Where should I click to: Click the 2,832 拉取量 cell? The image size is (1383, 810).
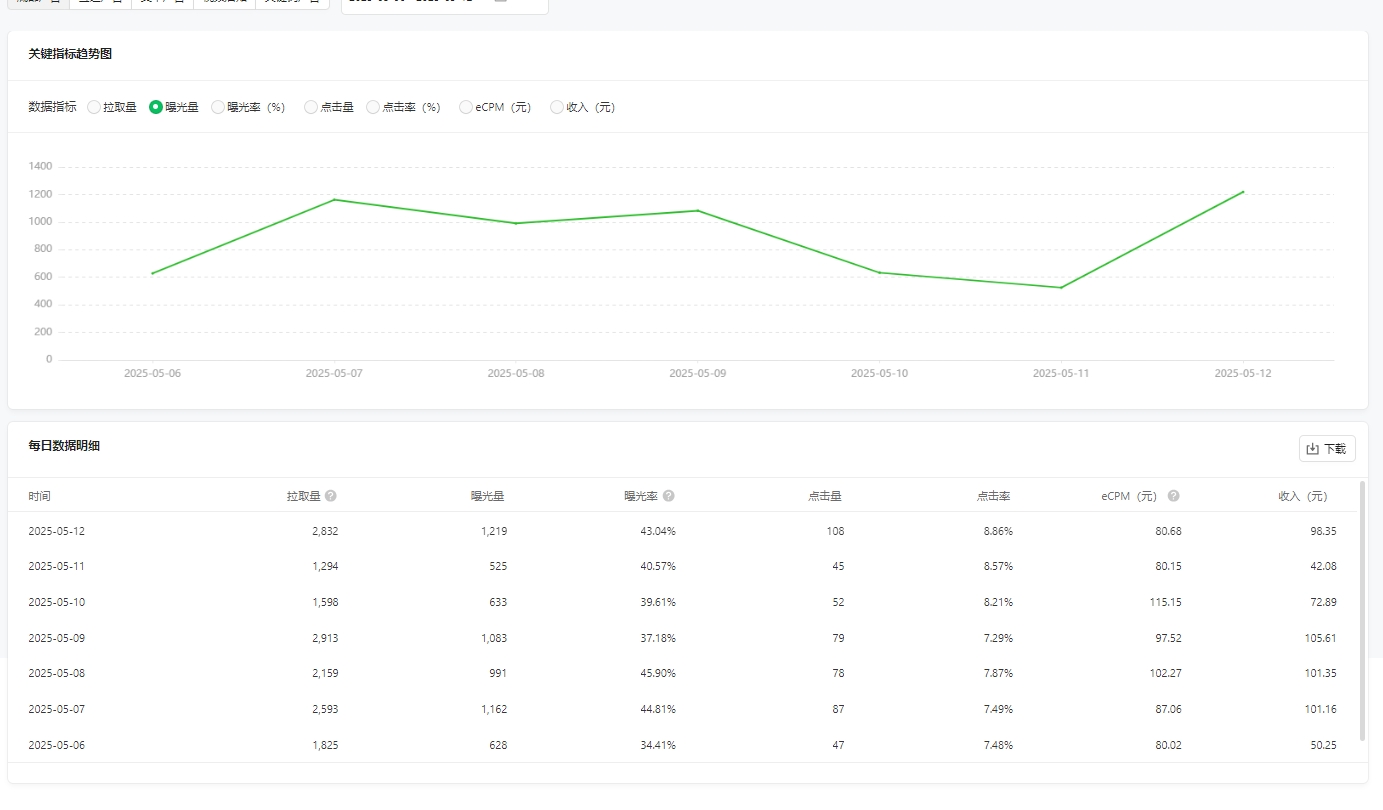(x=325, y=531)
